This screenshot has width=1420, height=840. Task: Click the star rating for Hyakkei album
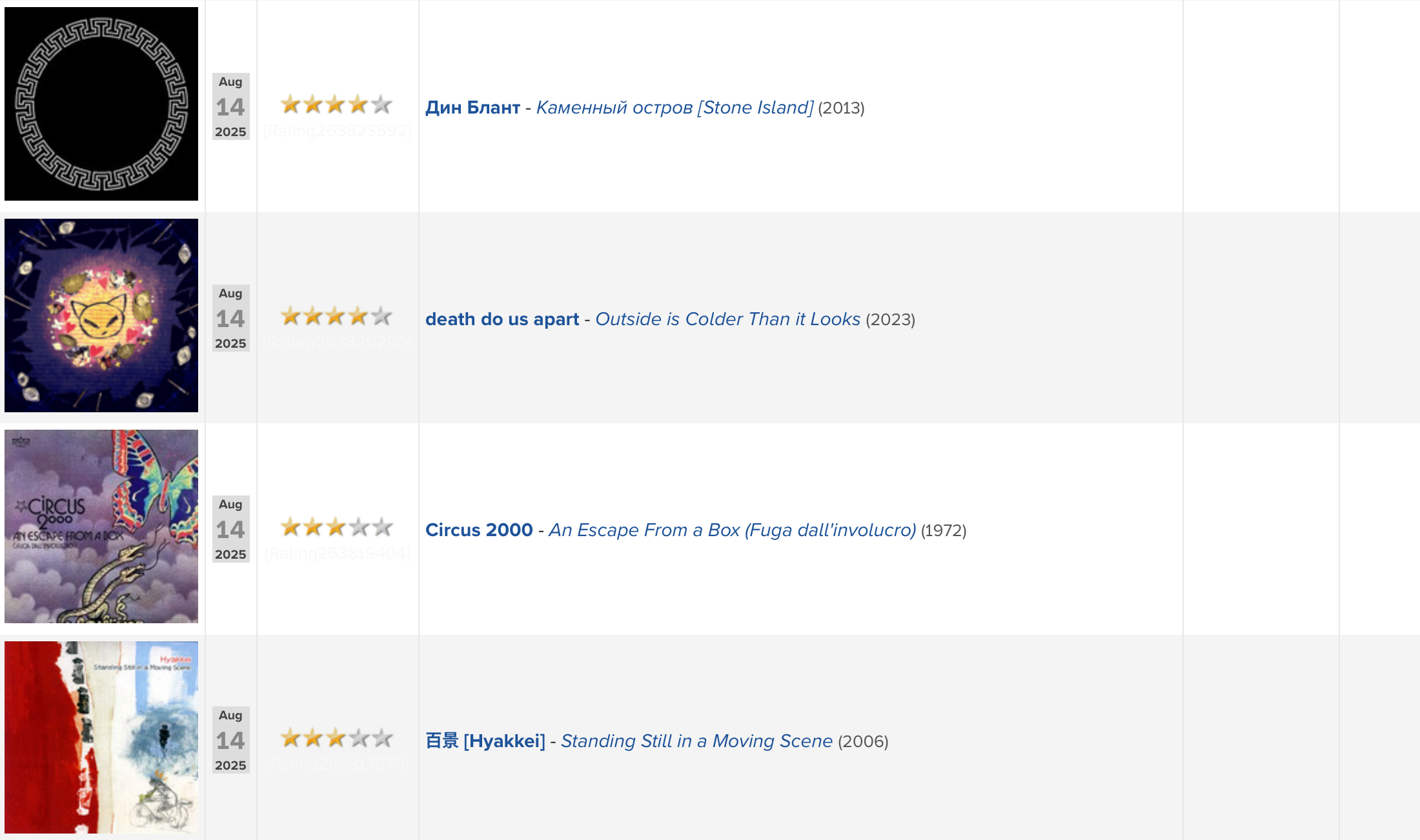[x=336, y=737]
